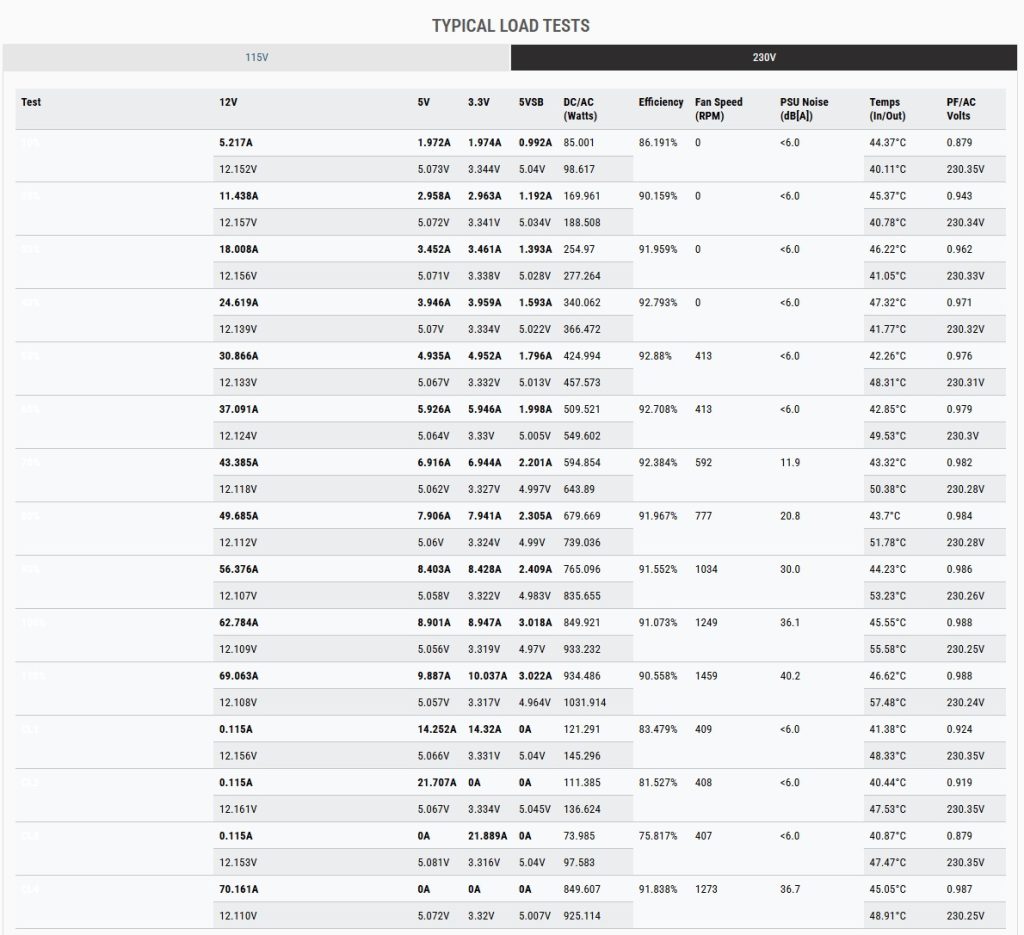Select the 1031.914 AC watts cell

click(x=585, y=703)
